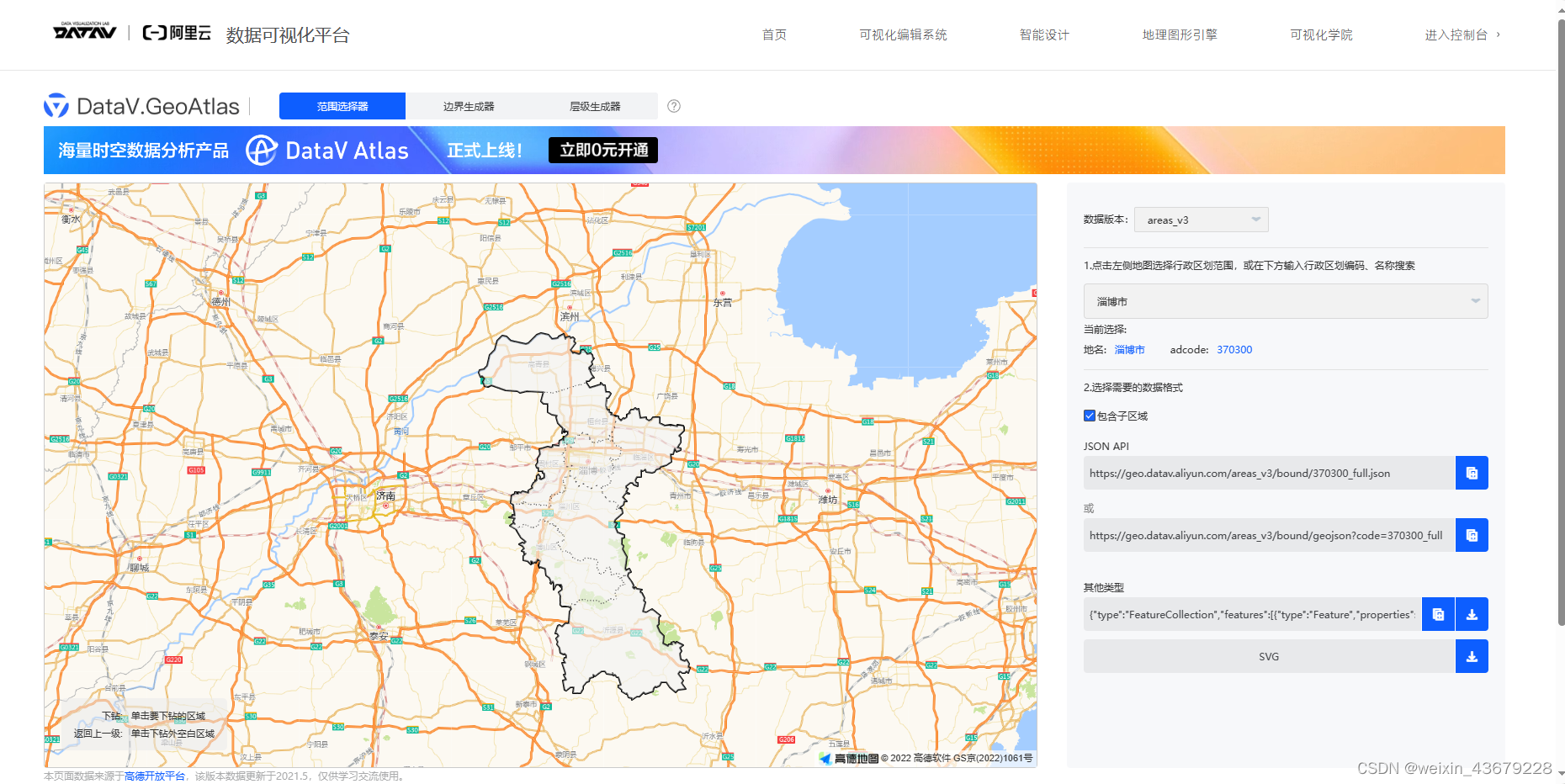Copy the 370300_full.json API URL
The width and height of the screenshot is (1565, 784).
click(x=1472, y=473)
